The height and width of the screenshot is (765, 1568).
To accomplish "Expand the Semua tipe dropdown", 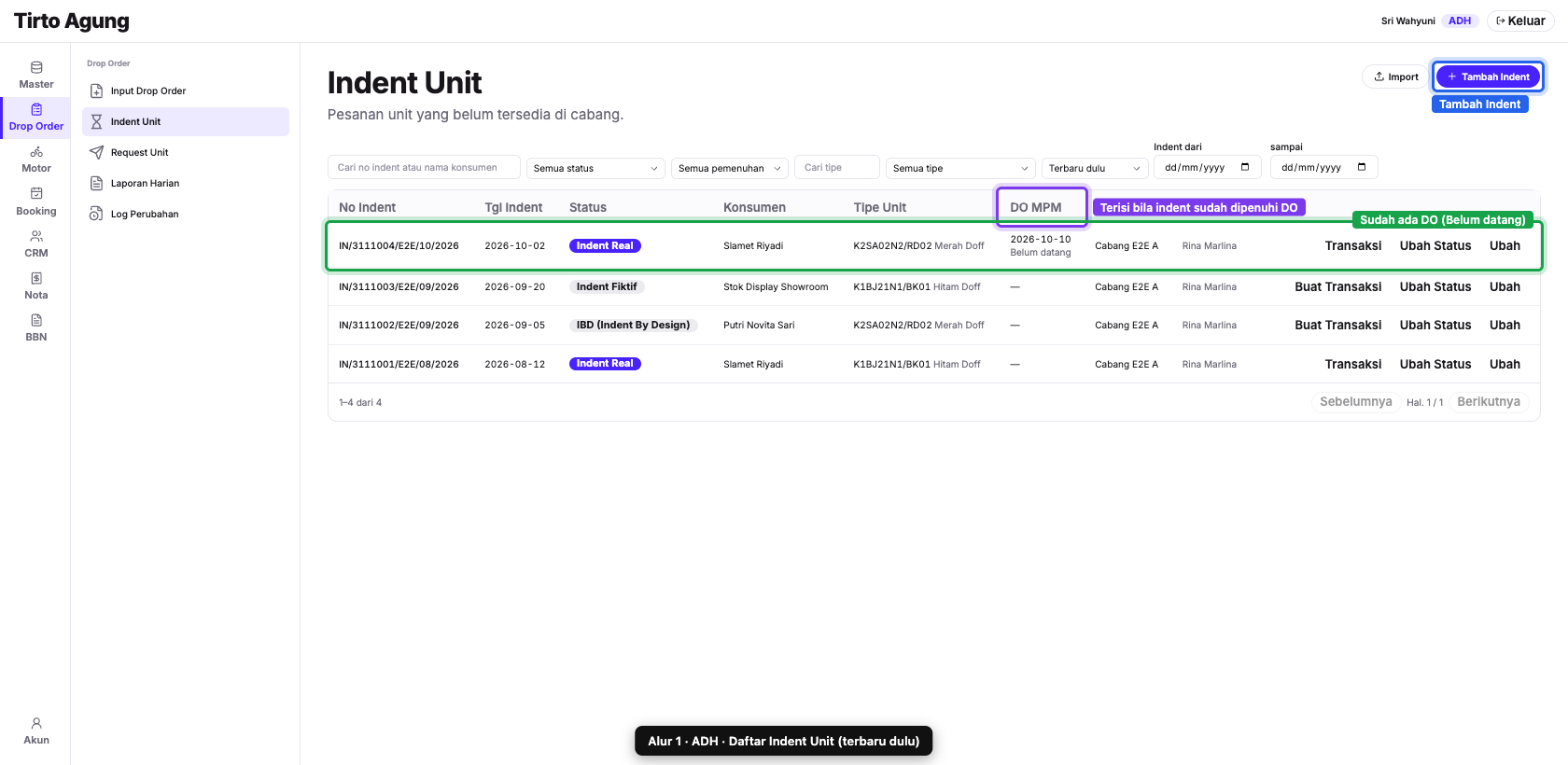I will tap(960, 168).
